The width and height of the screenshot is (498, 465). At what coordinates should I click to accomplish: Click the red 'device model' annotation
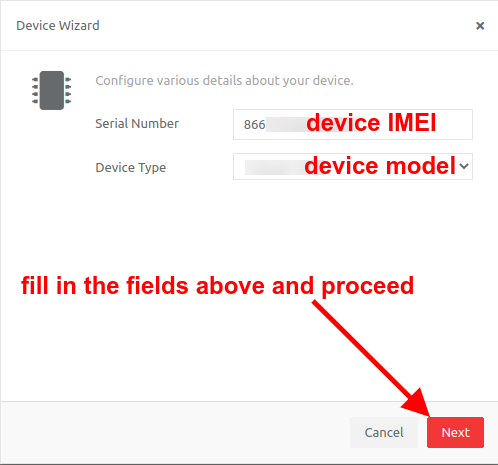380,165
